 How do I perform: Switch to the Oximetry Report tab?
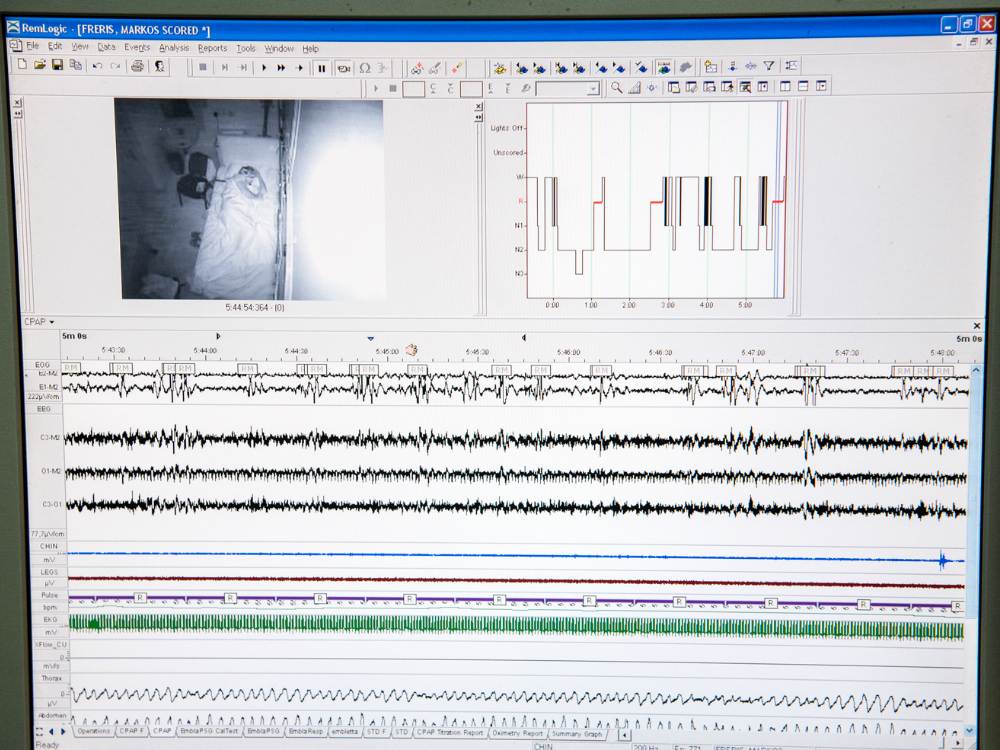point(517,733)
